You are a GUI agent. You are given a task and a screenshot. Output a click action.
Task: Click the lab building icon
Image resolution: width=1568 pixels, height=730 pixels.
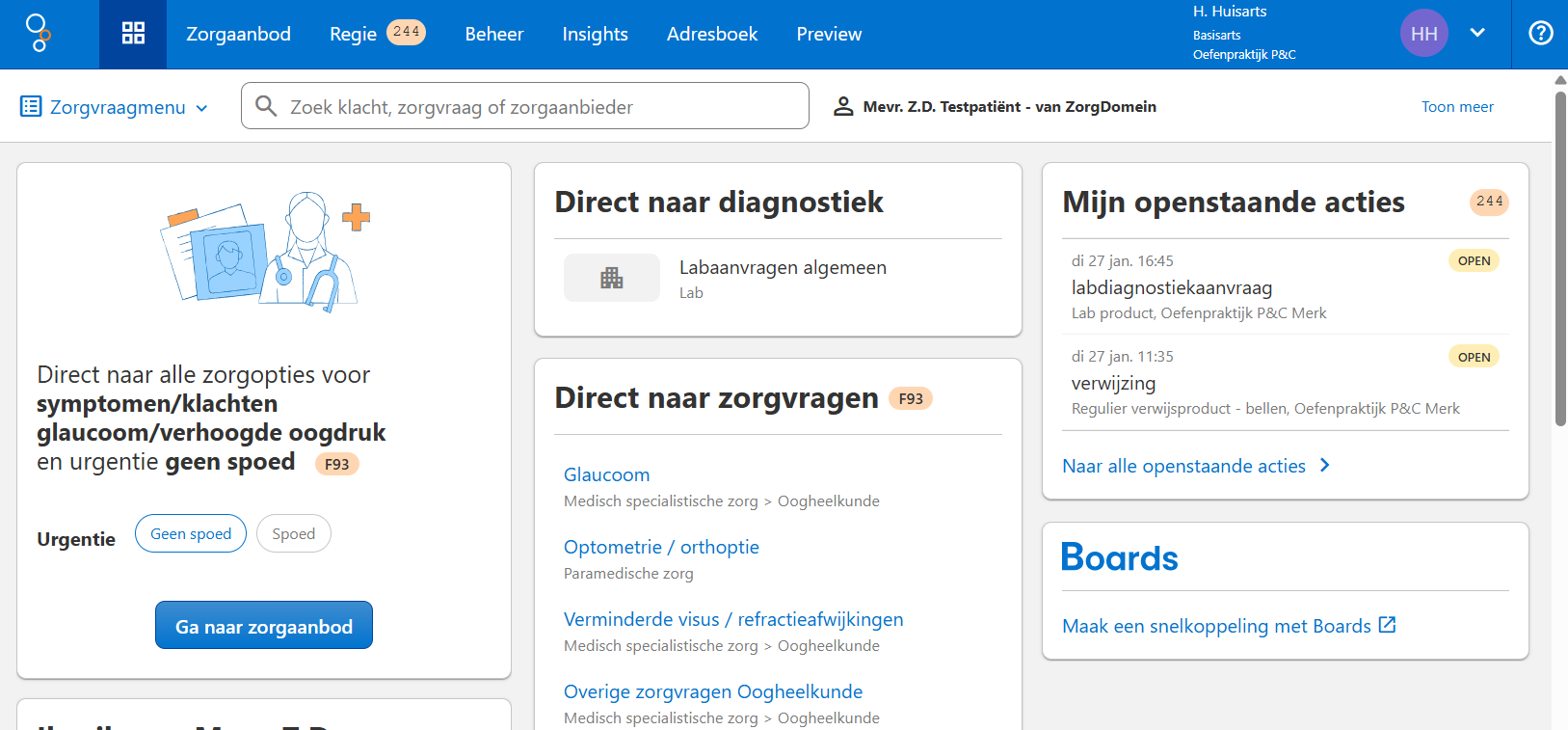pos(612,278)
